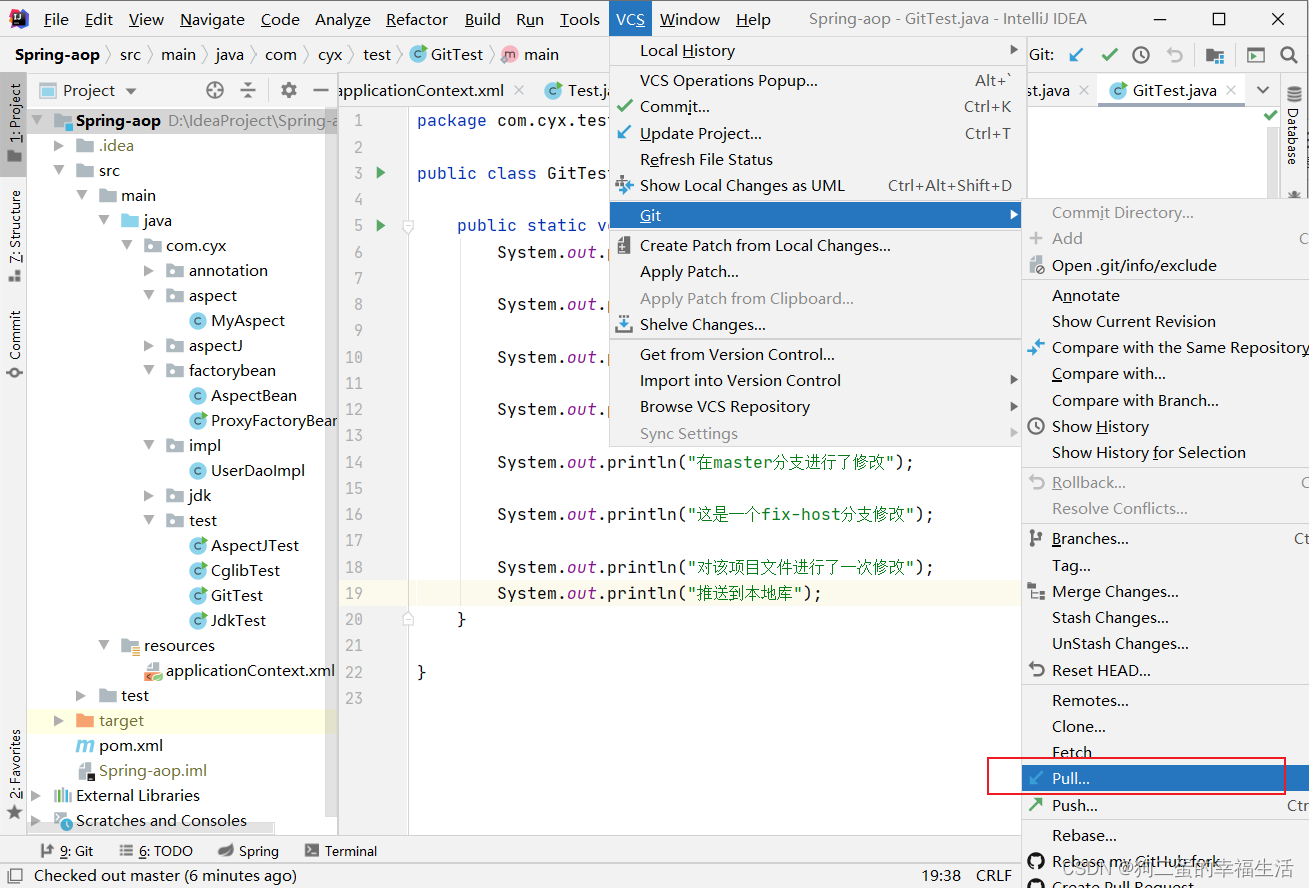This screenshot has height=888, width=1309.
Task: Click the Git Update Project arrow in toolbar
Action: click(x=1077, y=55)
